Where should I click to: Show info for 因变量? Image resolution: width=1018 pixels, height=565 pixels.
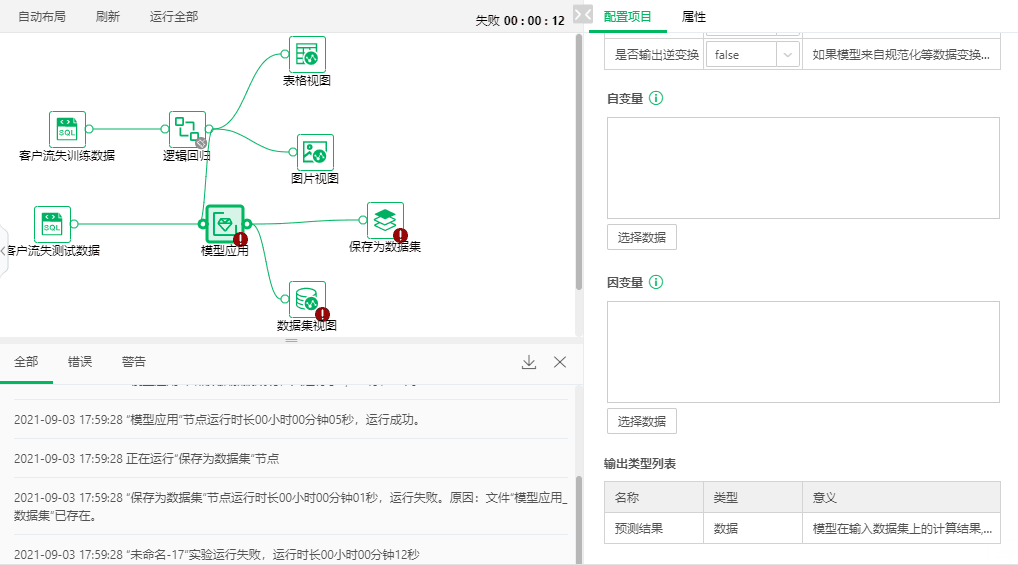coord(656,282)
